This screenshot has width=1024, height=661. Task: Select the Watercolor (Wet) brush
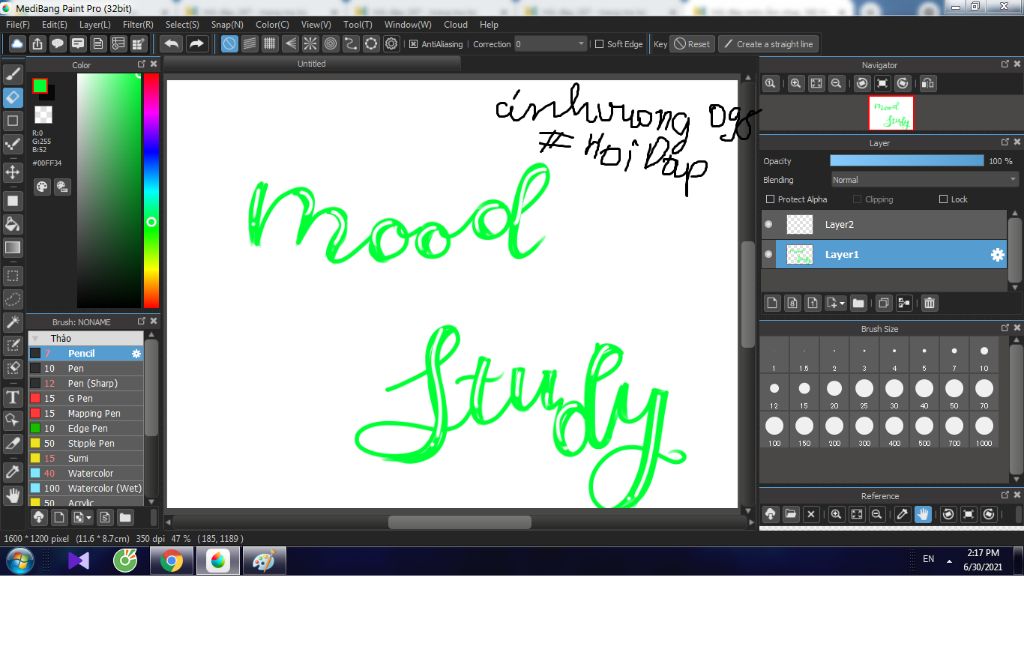86,488
